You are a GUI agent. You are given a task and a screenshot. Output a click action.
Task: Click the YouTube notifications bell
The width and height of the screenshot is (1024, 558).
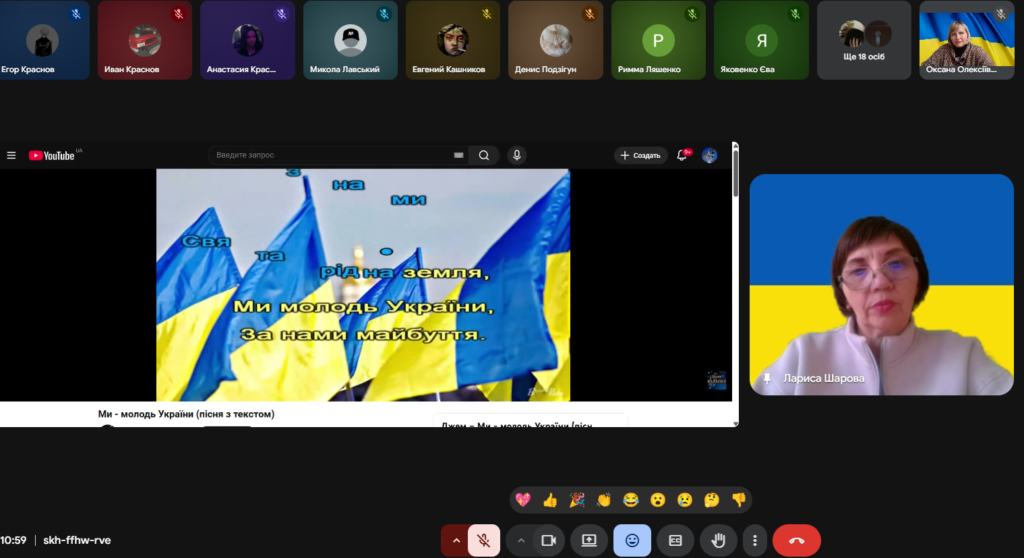[683, 155]
